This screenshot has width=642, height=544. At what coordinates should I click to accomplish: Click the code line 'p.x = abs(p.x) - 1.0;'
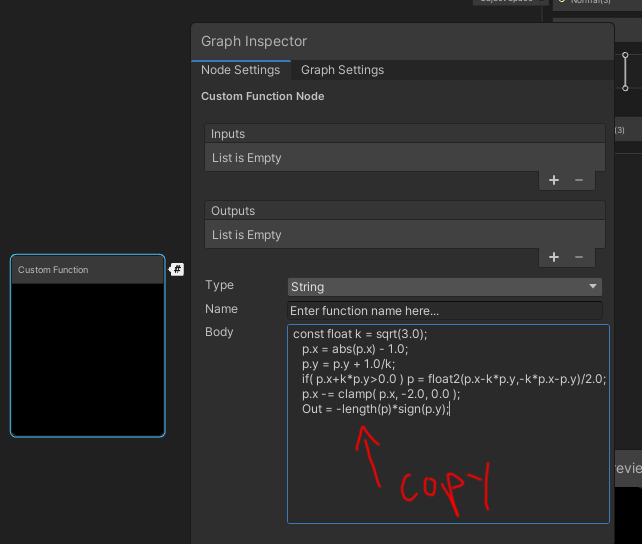tap(355, 349)
